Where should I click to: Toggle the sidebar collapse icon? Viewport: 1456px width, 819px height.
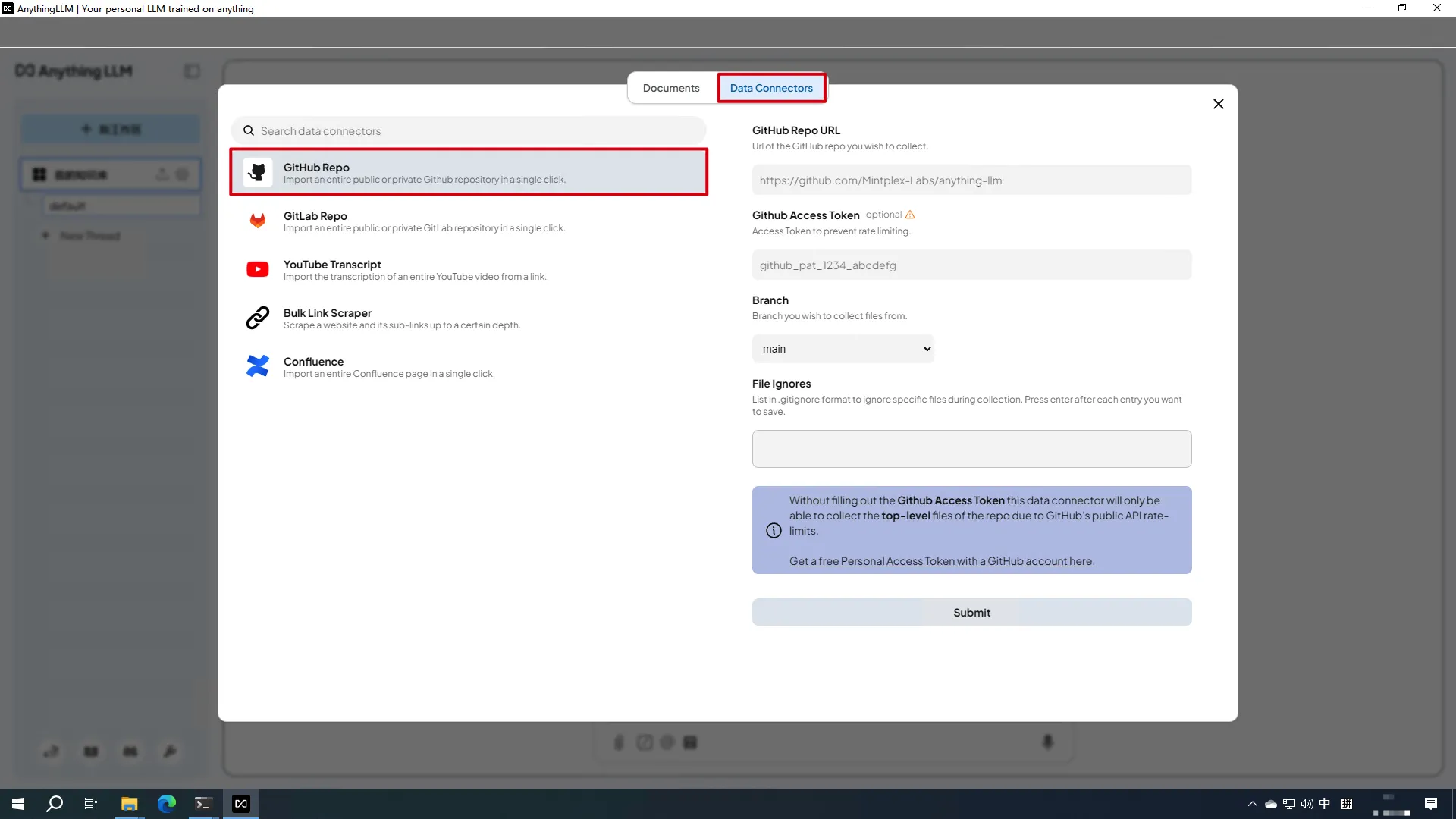[x=192, y=71]
